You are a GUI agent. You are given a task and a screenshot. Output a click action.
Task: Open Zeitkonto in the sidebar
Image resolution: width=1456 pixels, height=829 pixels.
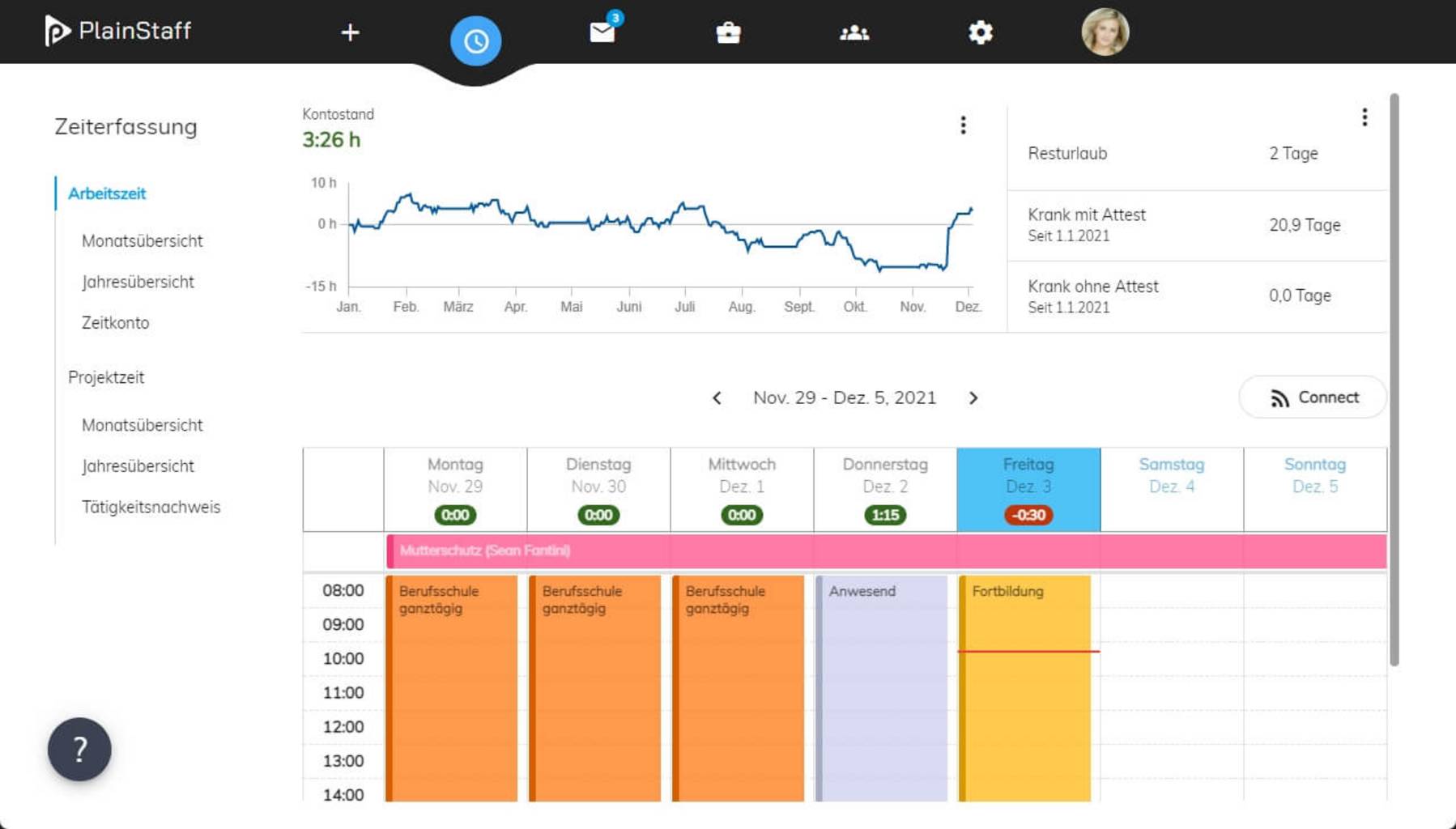pos(115,323)
